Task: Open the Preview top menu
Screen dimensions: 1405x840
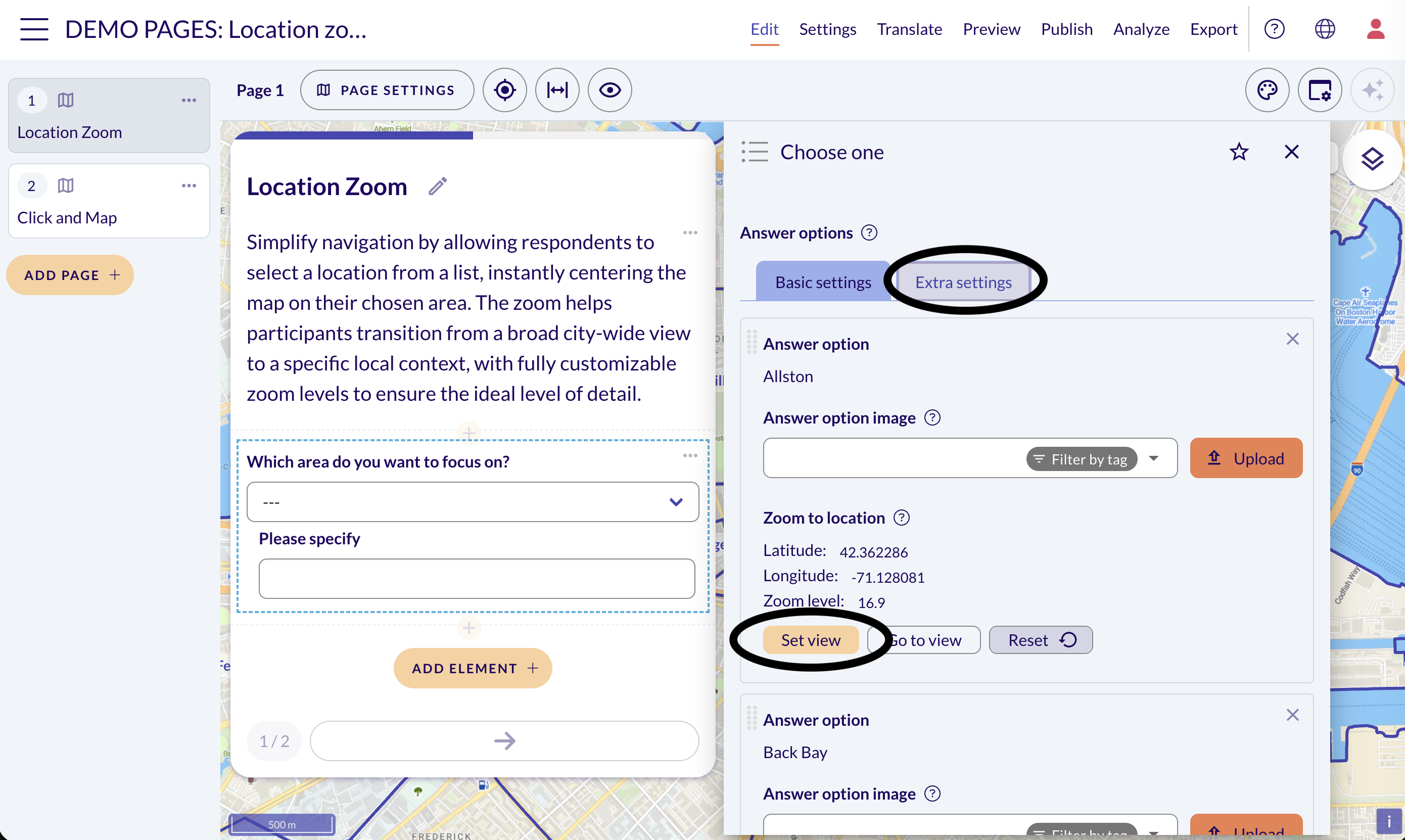Action: point(992,29)
